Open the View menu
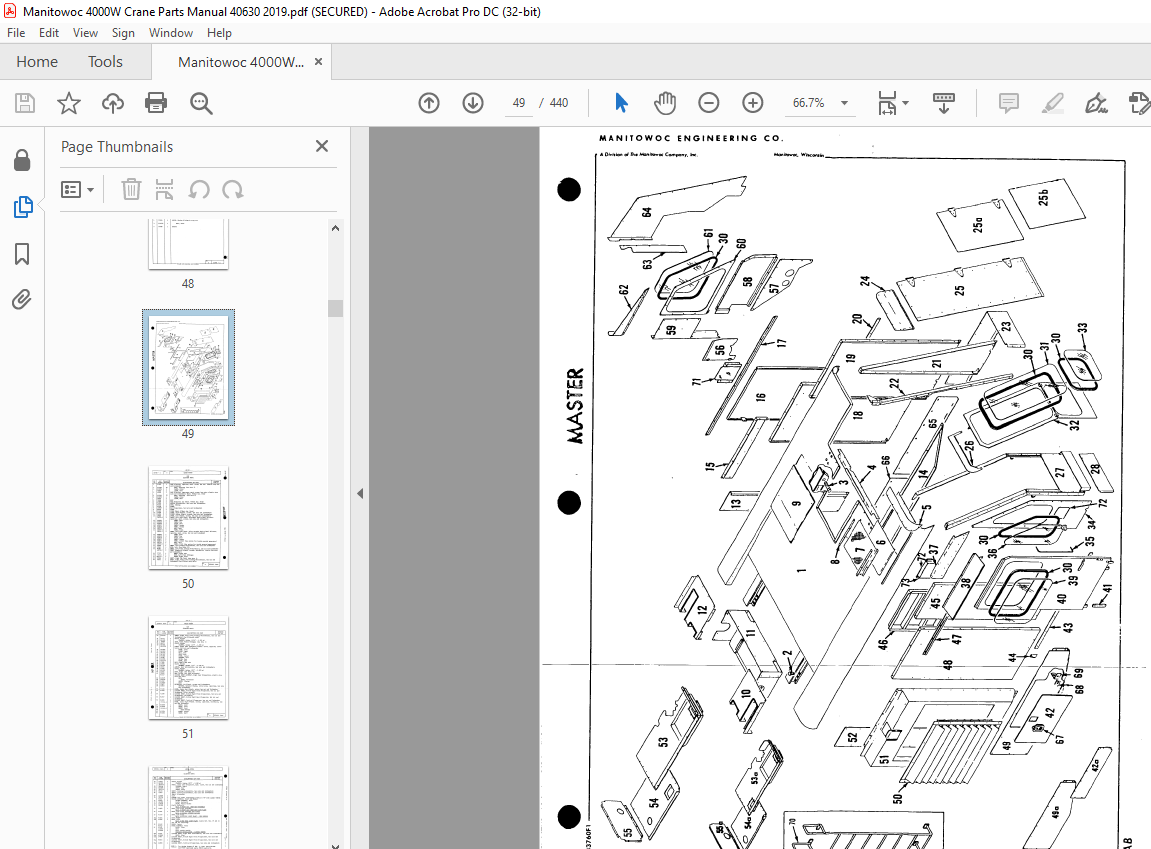1151x849 pixels. coord(85,33)
